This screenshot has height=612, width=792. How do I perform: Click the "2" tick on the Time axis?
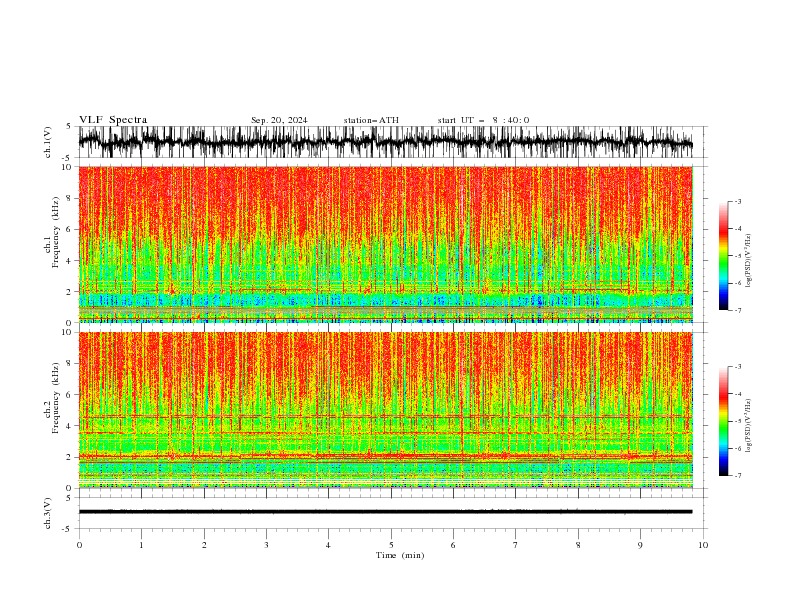click(x=204, y=545)
